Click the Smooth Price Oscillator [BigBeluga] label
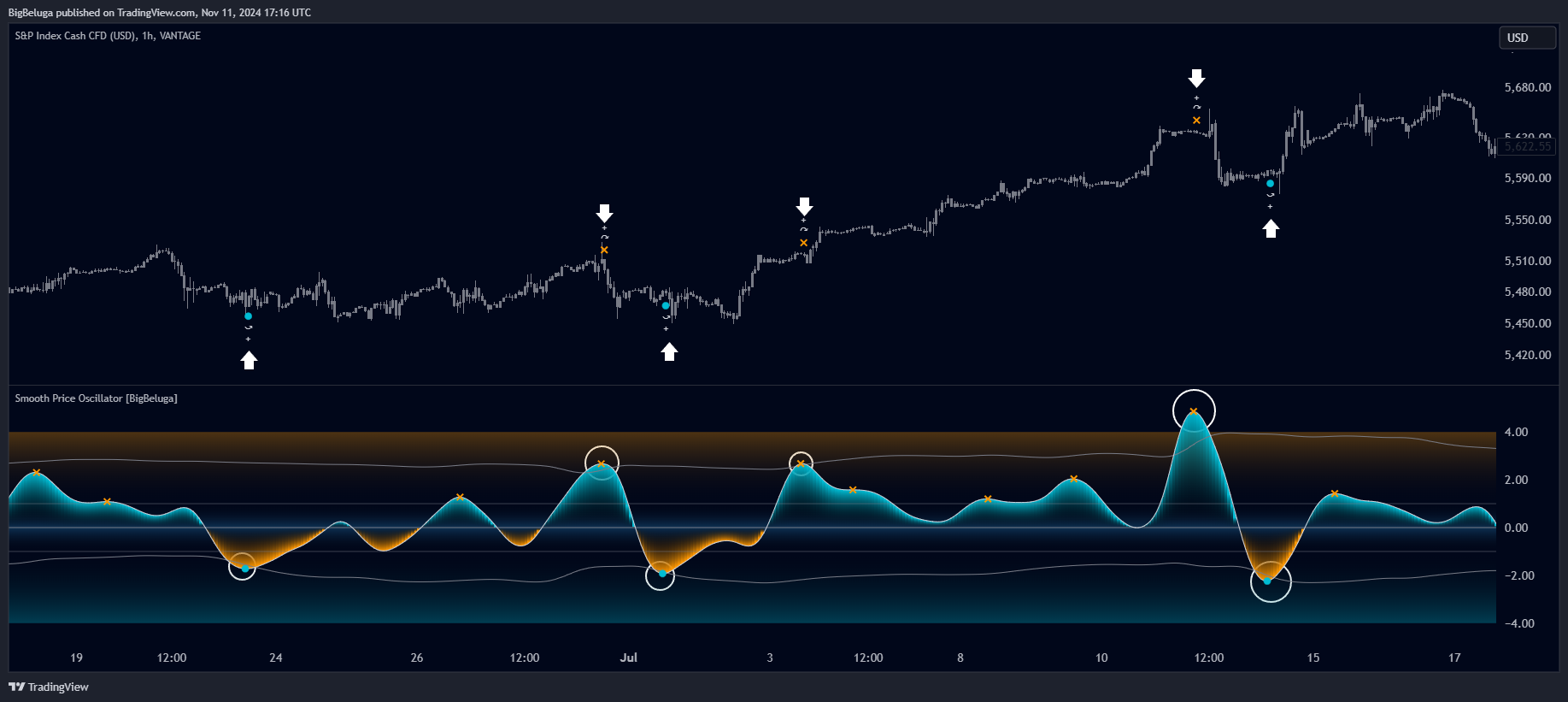 96,398
